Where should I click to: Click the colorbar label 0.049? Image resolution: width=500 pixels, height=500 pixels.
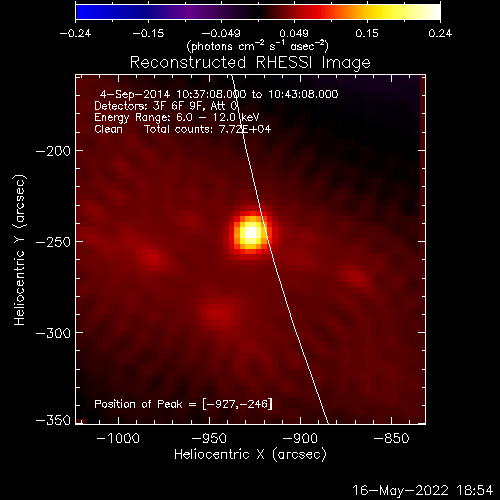tap(294, 33)
